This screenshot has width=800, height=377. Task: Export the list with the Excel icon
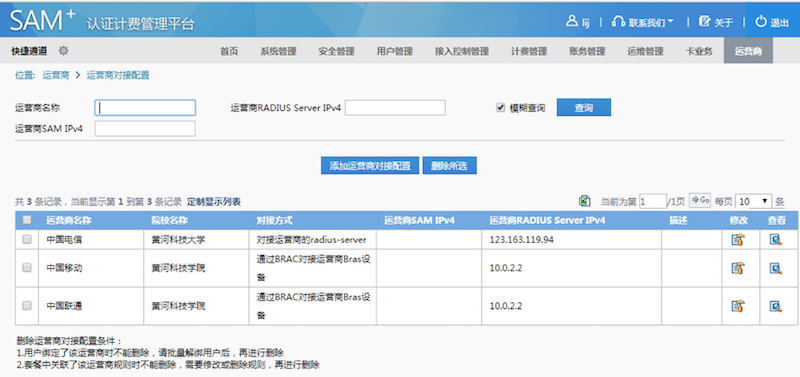click(x=585, y=201)
